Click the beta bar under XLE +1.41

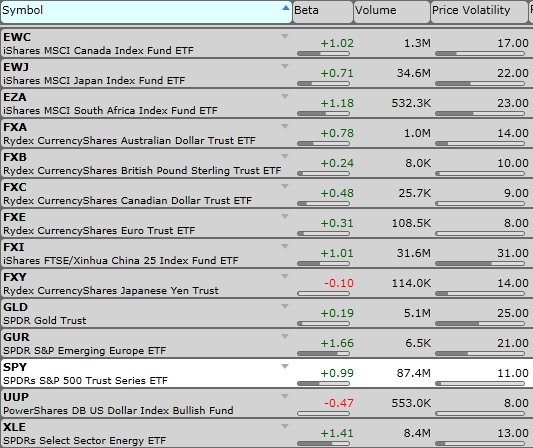(323, 444)
